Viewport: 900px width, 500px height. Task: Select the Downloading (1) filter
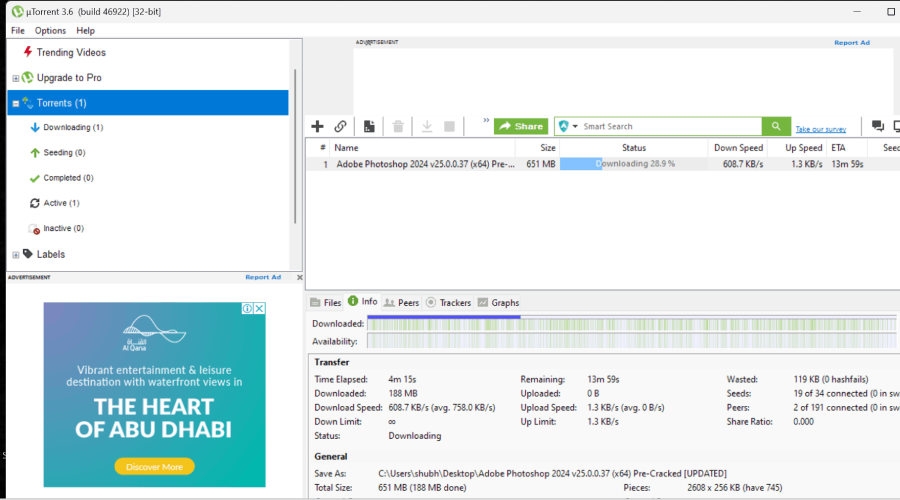[73, 127]
